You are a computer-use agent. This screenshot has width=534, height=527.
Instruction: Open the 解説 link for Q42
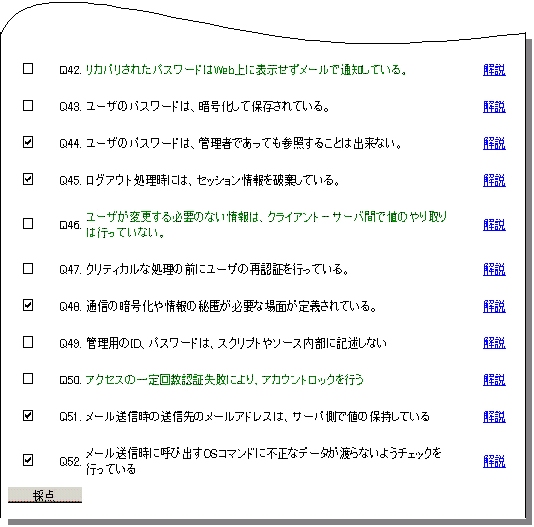tap(494, 70)
